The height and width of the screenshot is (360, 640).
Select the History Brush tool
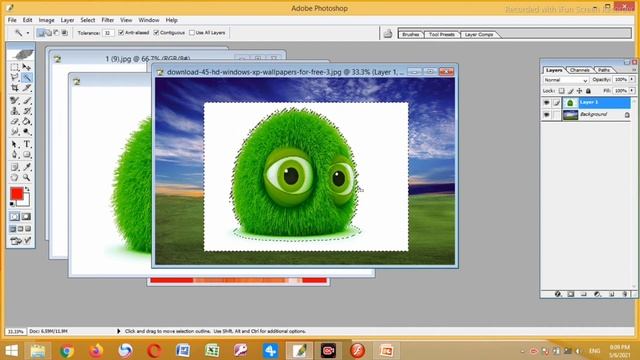[27, 111]
